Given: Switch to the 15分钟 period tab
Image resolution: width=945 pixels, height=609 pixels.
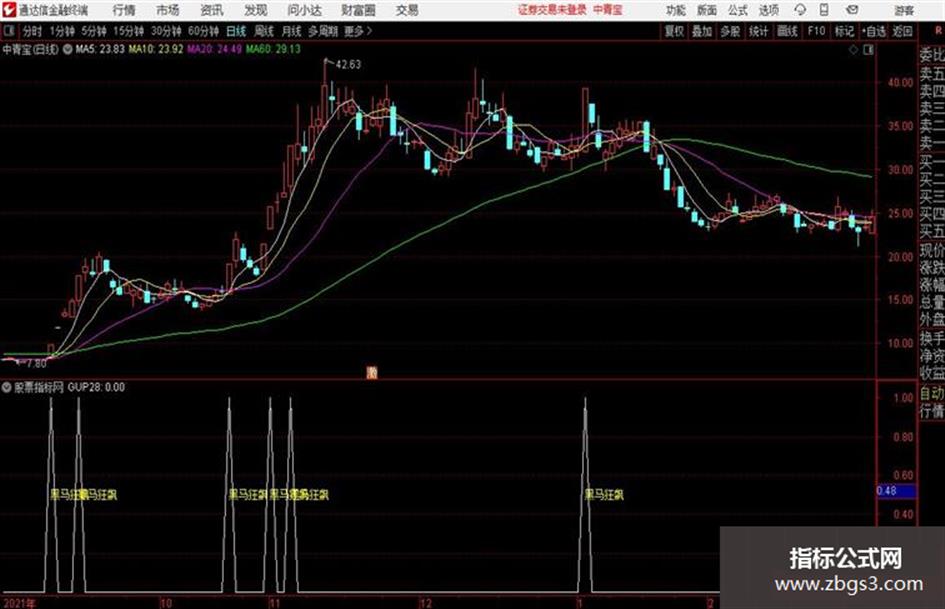Looking at the screenshot, I should pos(129,31).
